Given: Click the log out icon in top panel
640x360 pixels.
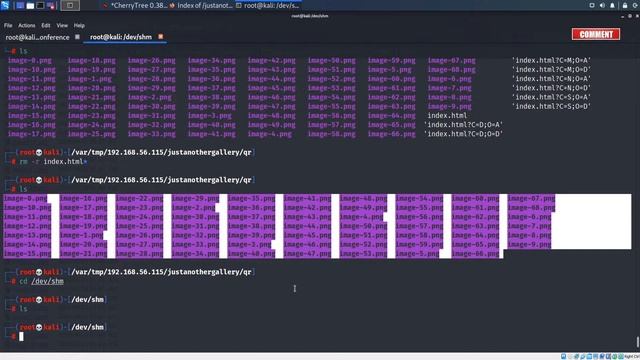Looking at the screenshot, I should point(636,5).
